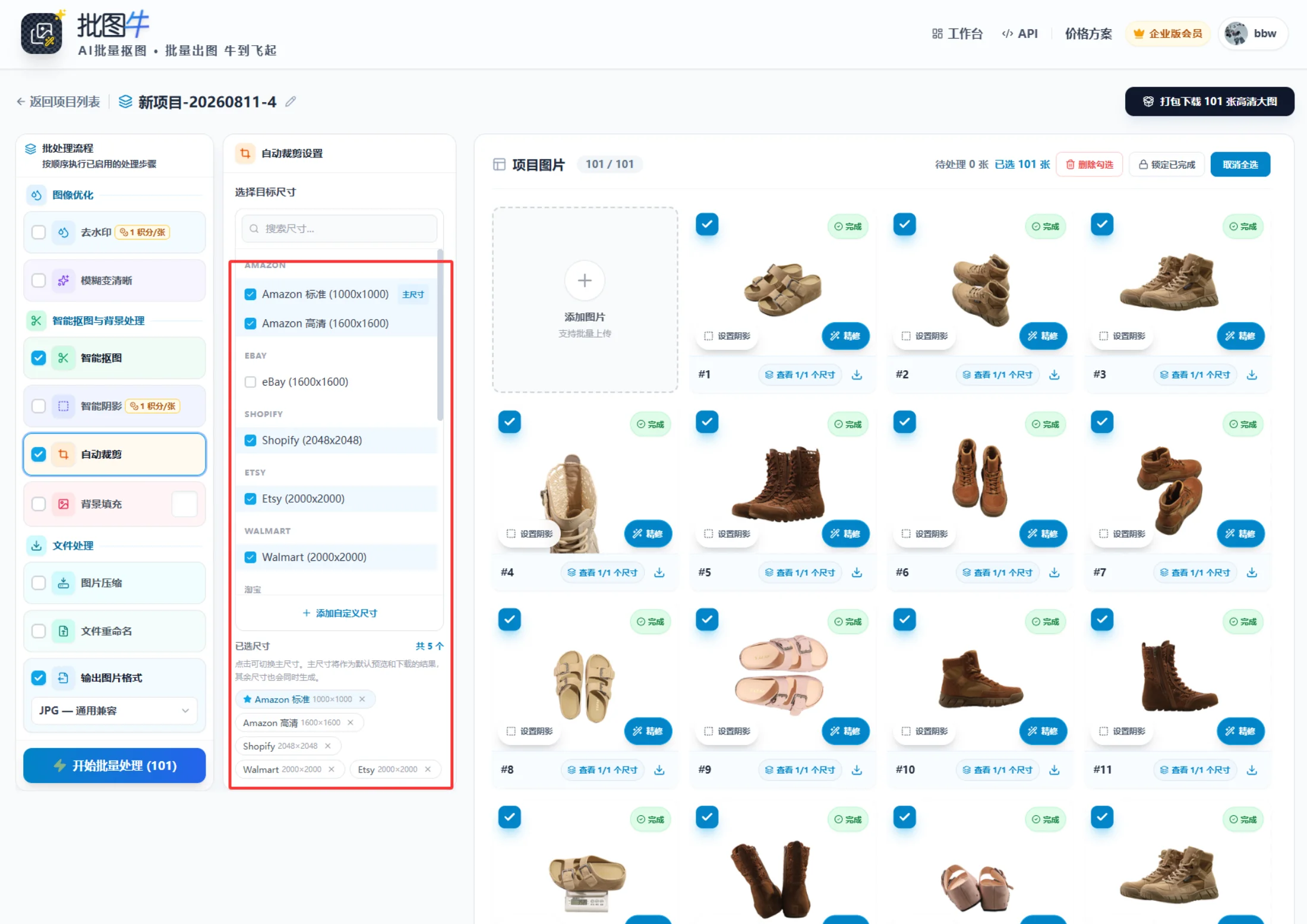Viewport: 1307px width, 924px height.
Task: Open 查看 1/1 个尺寸 for image #4
Action: [x=602, y=572]
